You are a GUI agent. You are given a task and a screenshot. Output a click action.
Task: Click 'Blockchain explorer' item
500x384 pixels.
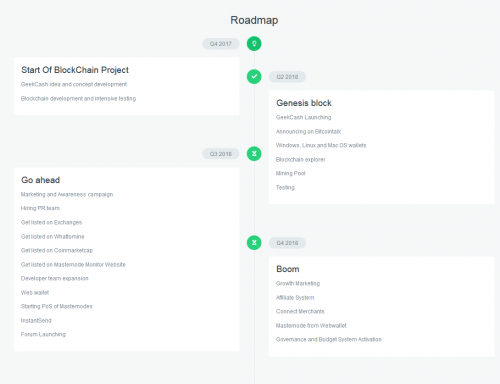tap(301, 159)
